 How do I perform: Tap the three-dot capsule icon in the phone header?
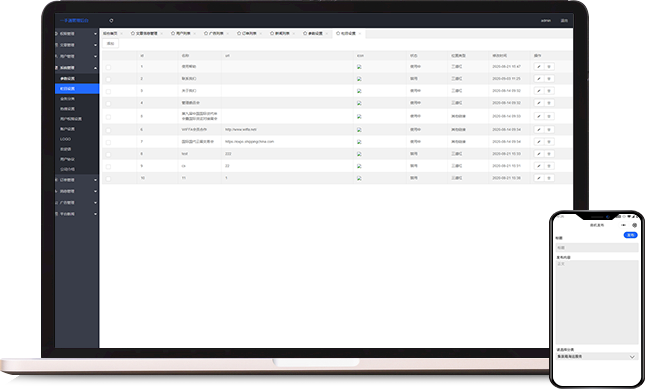(x=623, y=225)
